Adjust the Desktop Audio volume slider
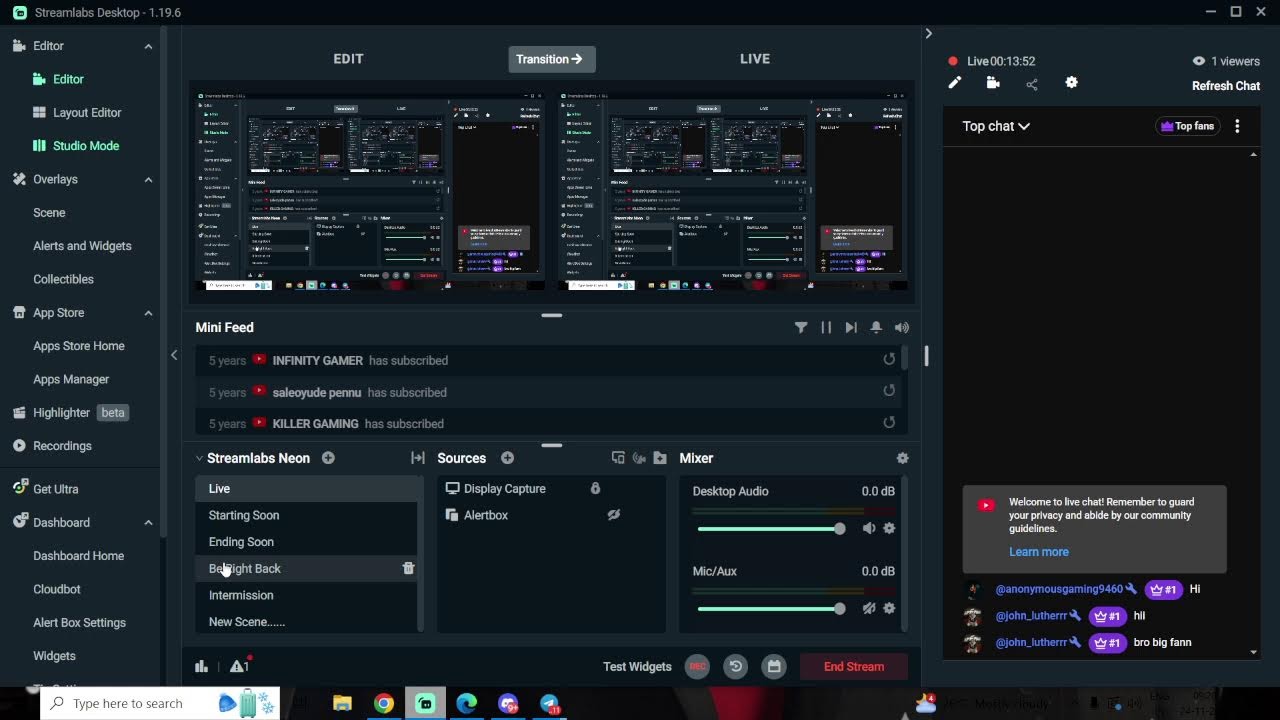This screenshot has height=720, width=1280. click(771, 528)
